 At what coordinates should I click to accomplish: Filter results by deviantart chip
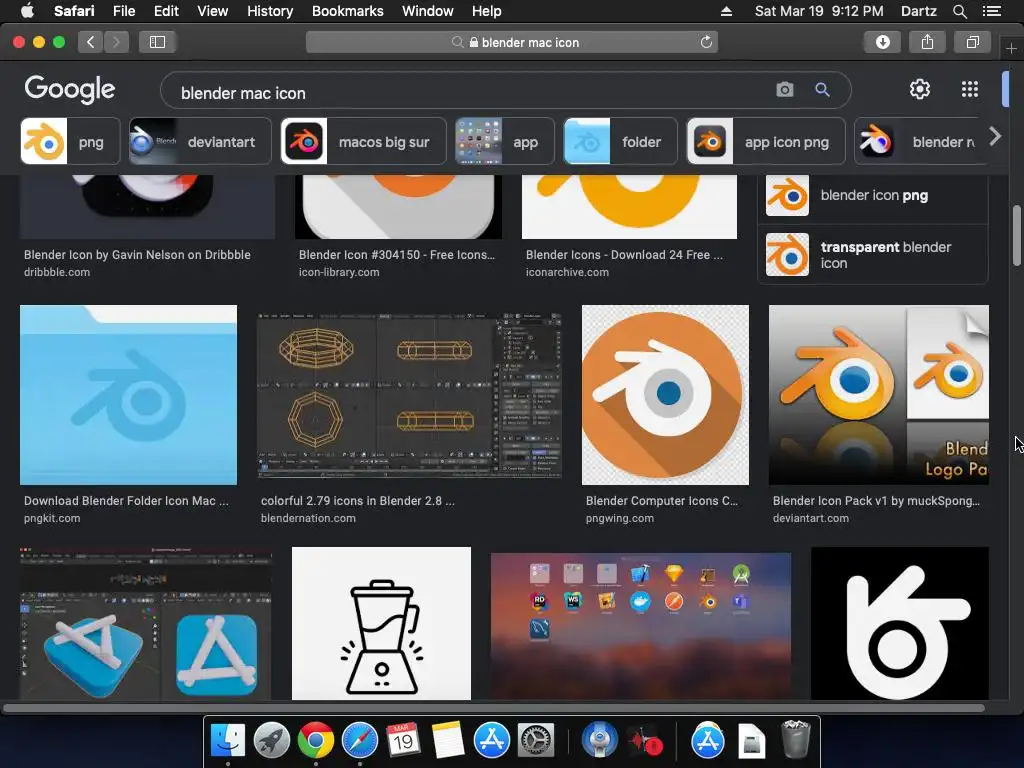(x=200, y=141)
